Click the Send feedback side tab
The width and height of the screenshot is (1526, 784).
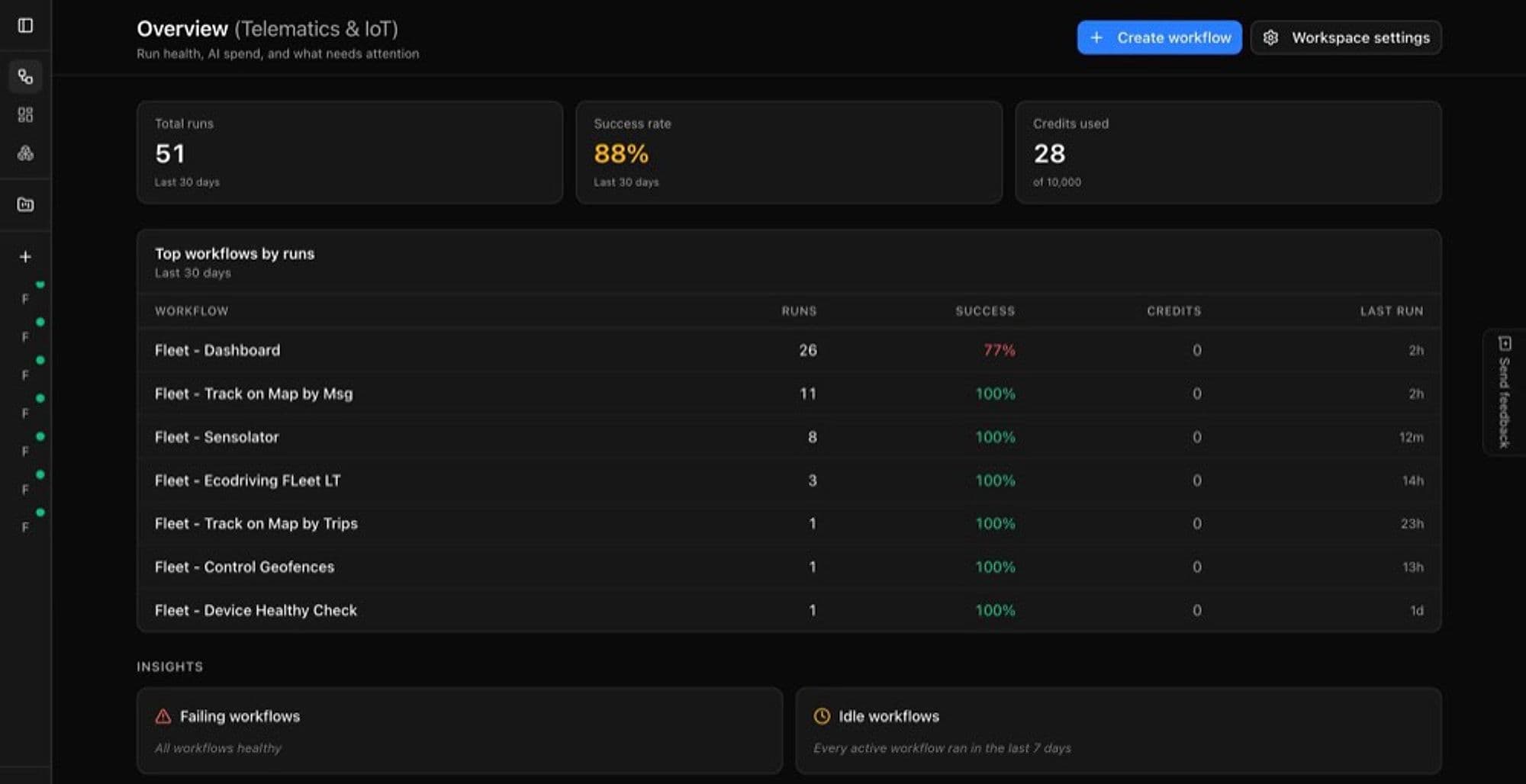(x=1504, y=392)
